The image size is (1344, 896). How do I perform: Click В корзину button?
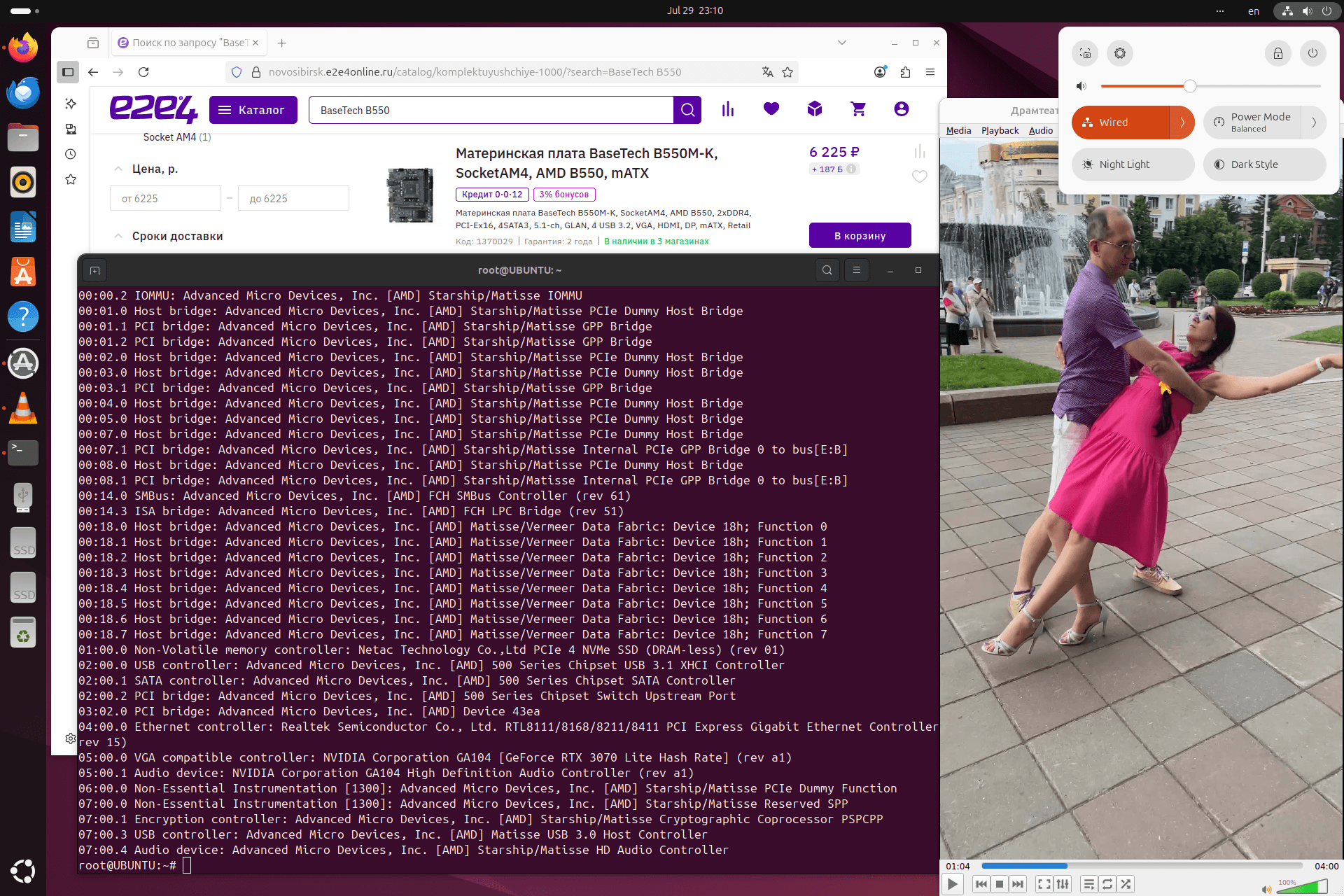860,235
